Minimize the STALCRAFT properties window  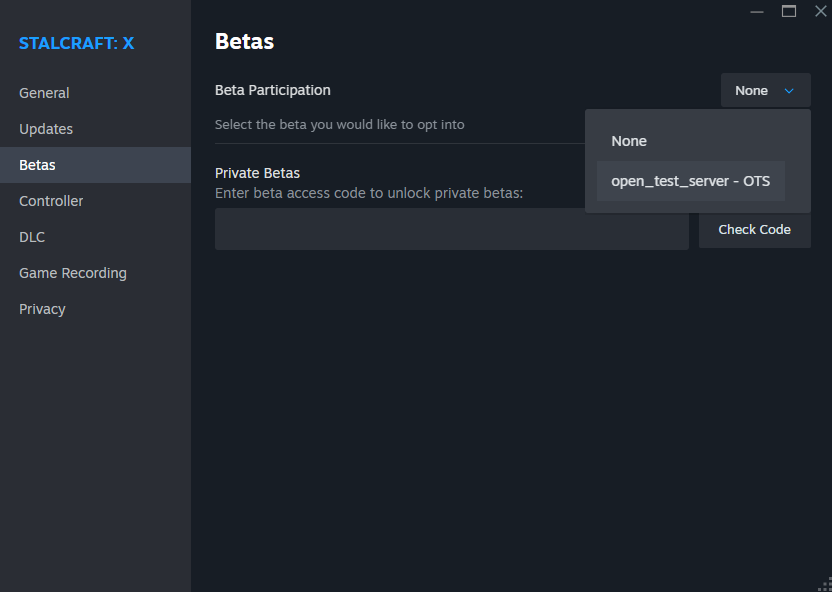(x=757, y=12)
